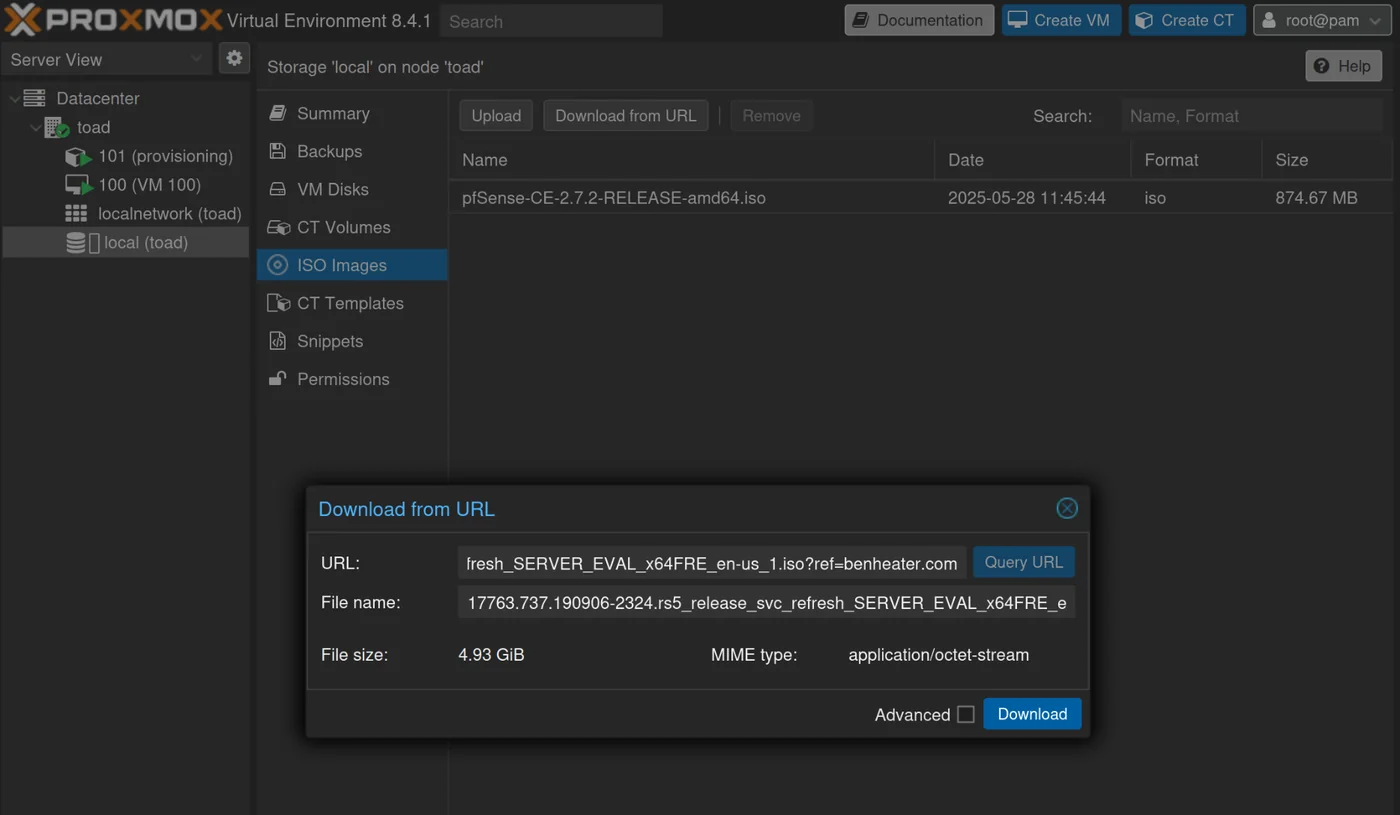Open the CT Templates section
This screenshot has height=815, width=1400.
[x=349, y=303]
